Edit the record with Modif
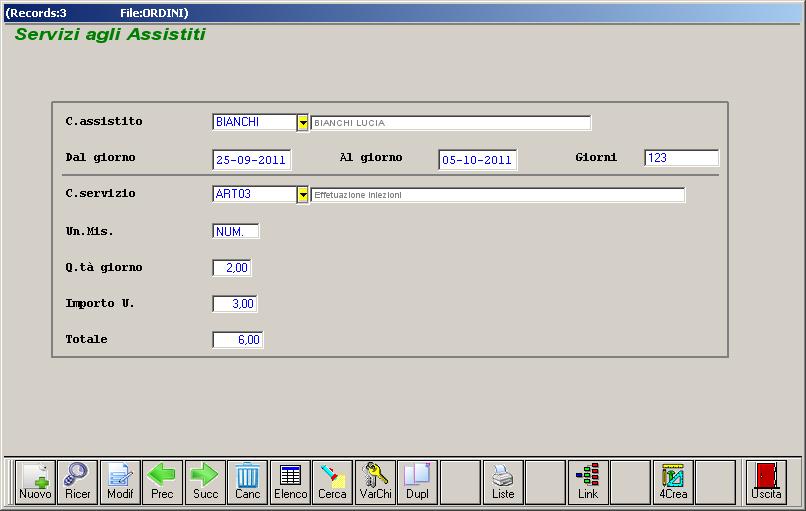Viewport: 806px width, 511px height. 120,482
